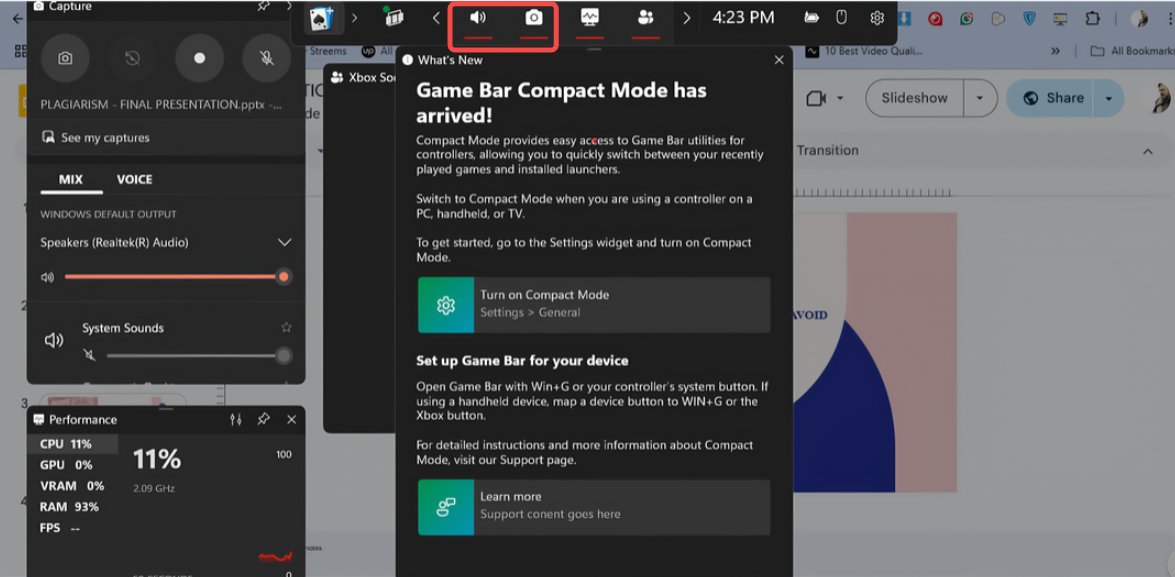Click the video camera meeting icon in Slides
The height and width of the screenshot is (577, 1175).
816,98
